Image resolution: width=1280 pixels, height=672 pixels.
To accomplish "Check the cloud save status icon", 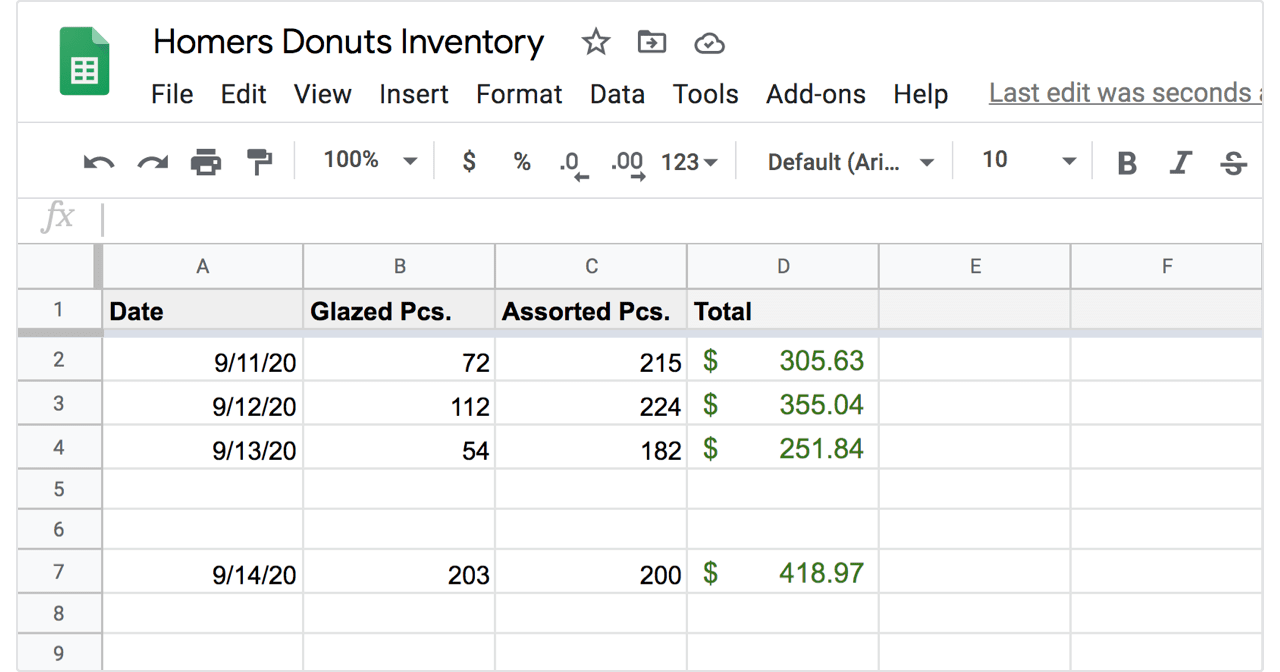I will click(709, 43).
